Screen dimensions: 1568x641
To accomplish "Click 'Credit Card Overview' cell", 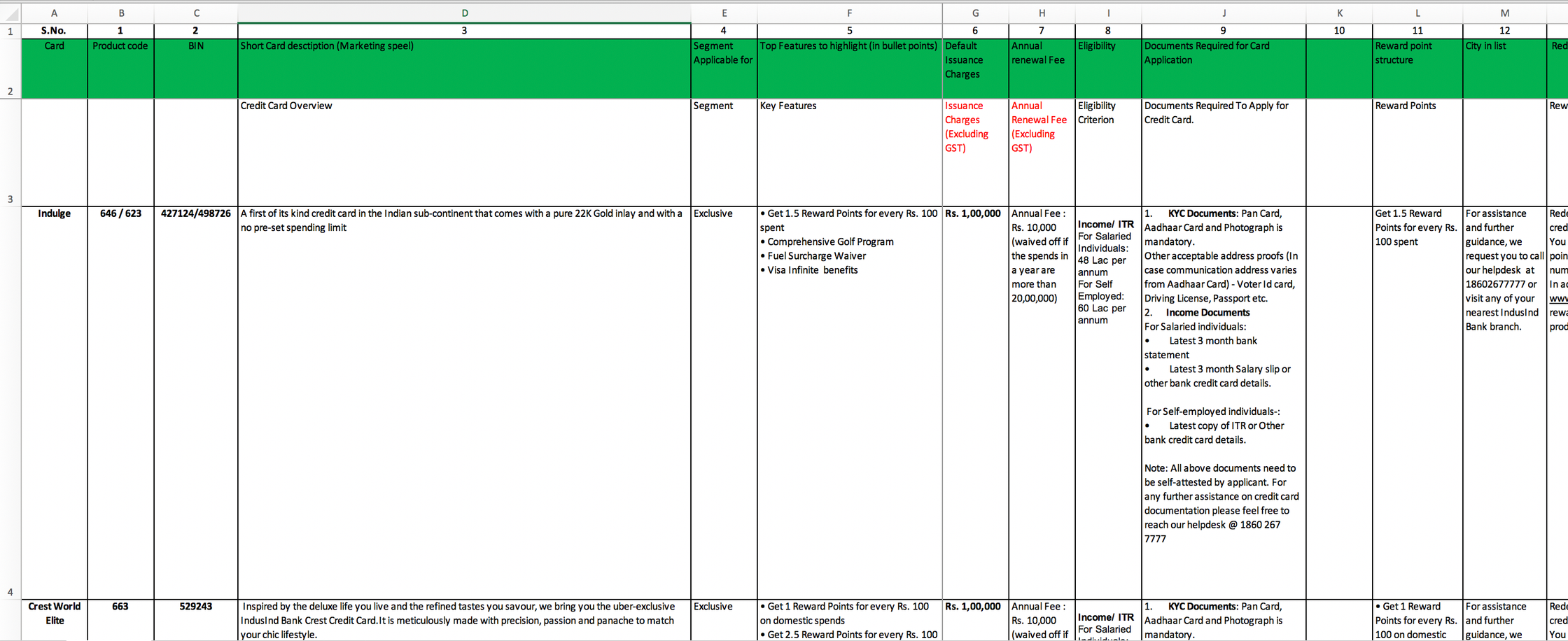I will coord(464,153).
